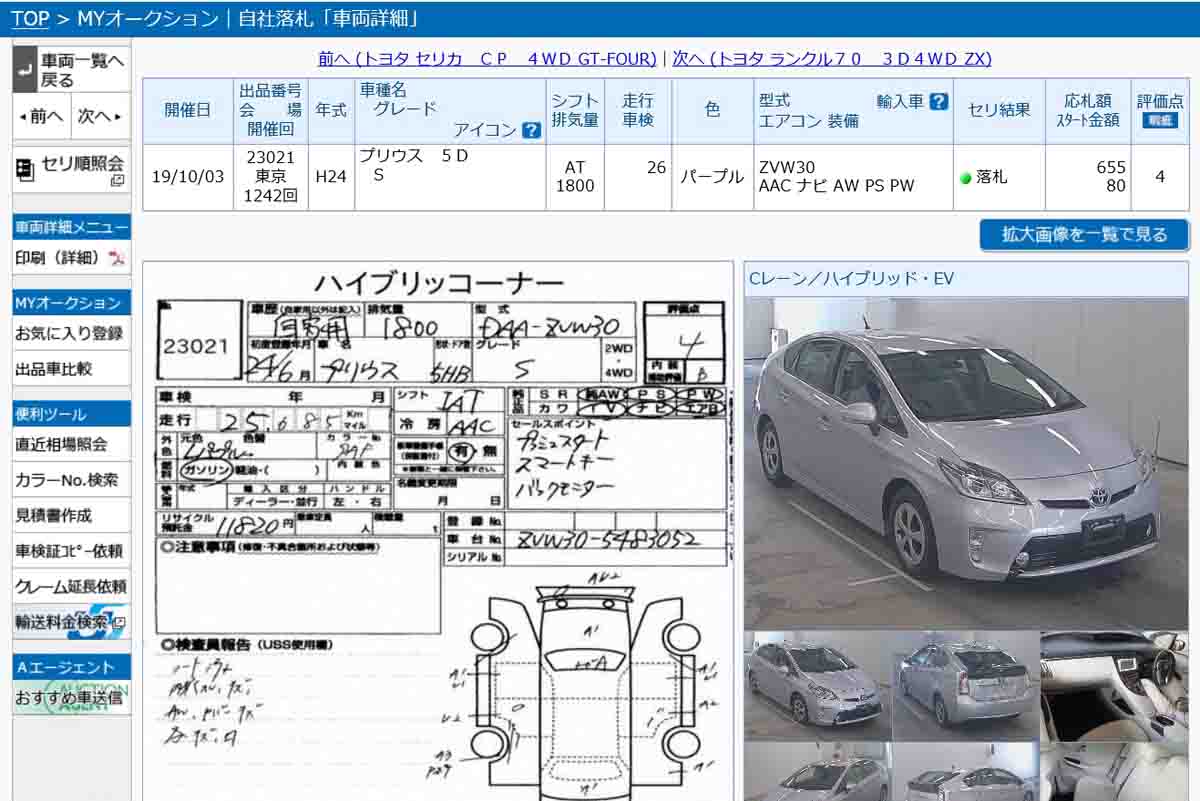This screenshot has height=801, width=1200.
Task: Click the Cレーン／ハイブリッド・EV panel title
Action: tap(851, 279)
